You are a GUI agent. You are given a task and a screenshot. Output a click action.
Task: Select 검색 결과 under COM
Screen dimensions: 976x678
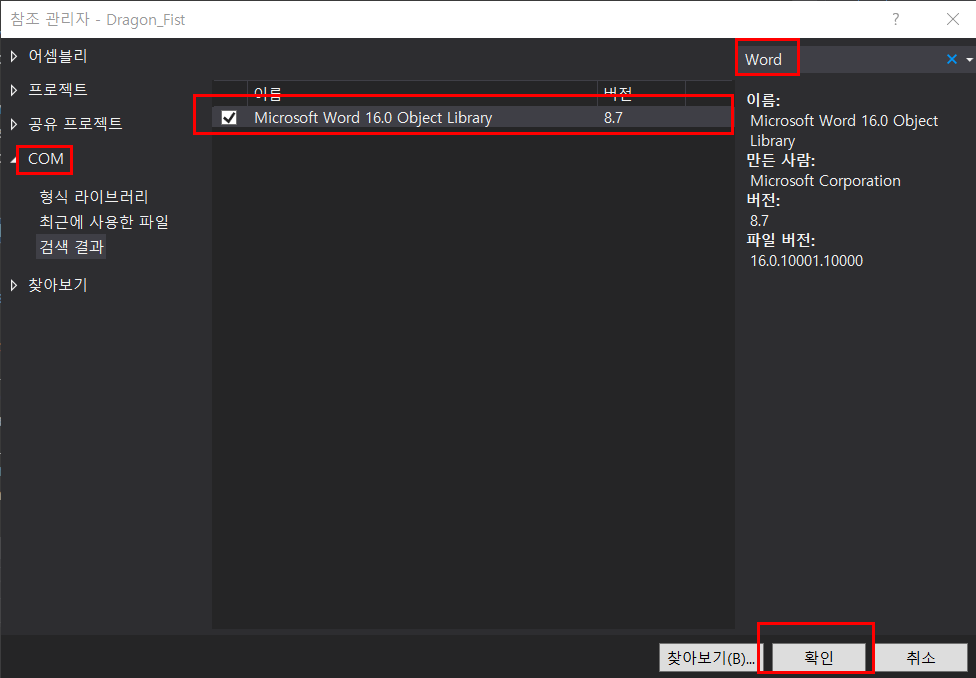coord(72,247)
